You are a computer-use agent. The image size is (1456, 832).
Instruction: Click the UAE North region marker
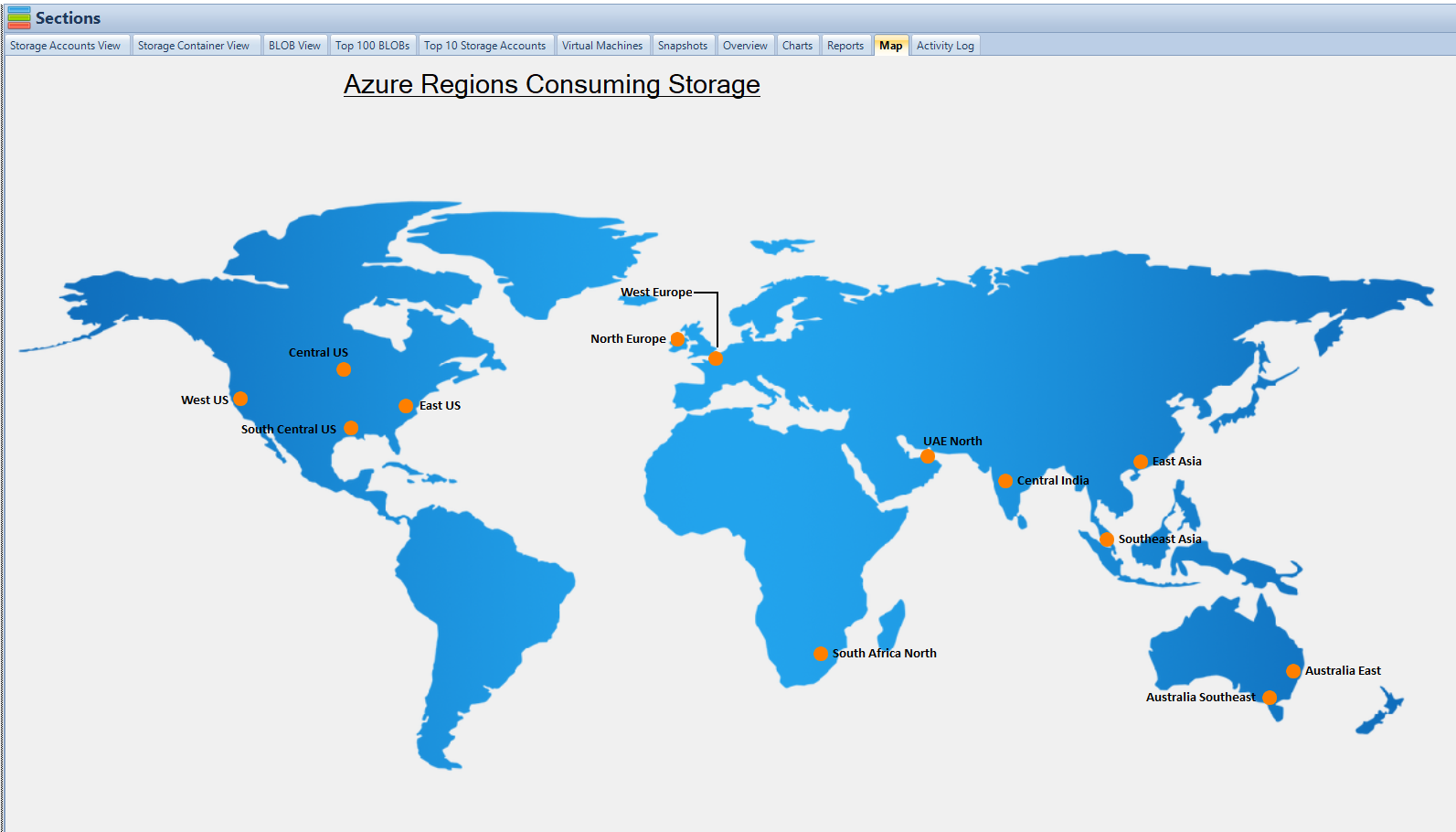(x=928, y=456)
